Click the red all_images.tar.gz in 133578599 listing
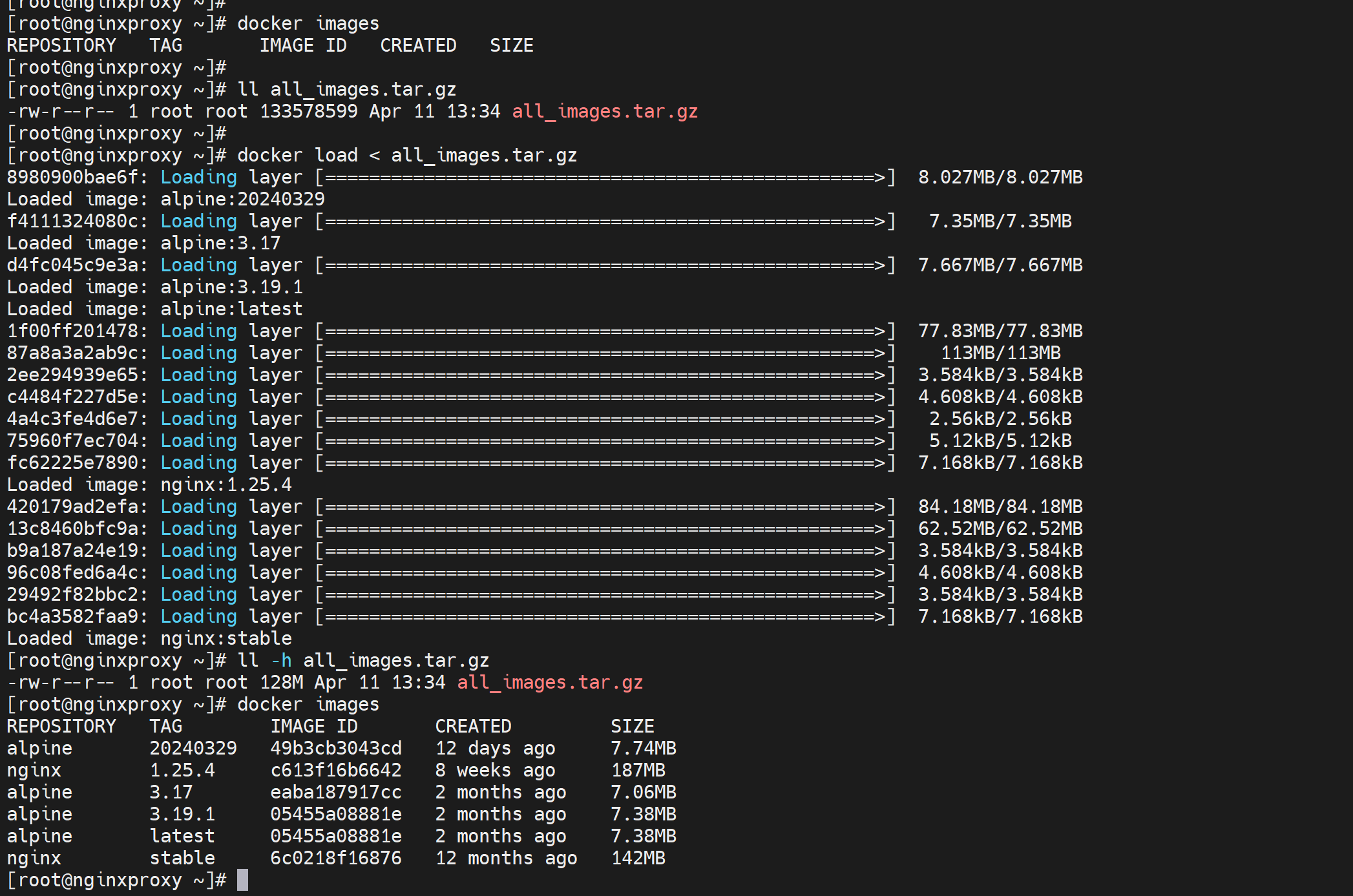The width and height of the screenshot is (1353, 896). pos(605,111)
